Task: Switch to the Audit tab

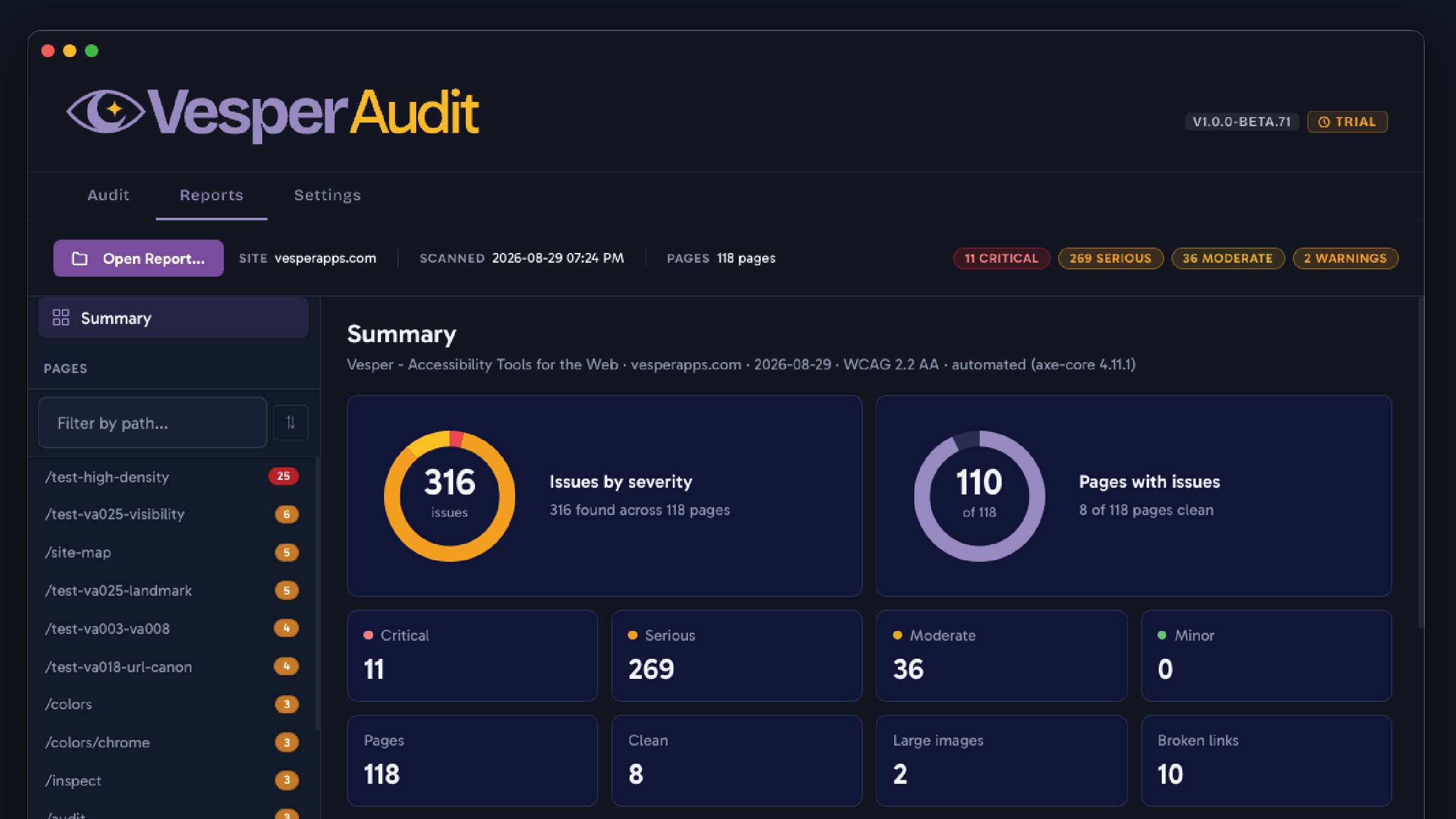Action: click(109, 195)
